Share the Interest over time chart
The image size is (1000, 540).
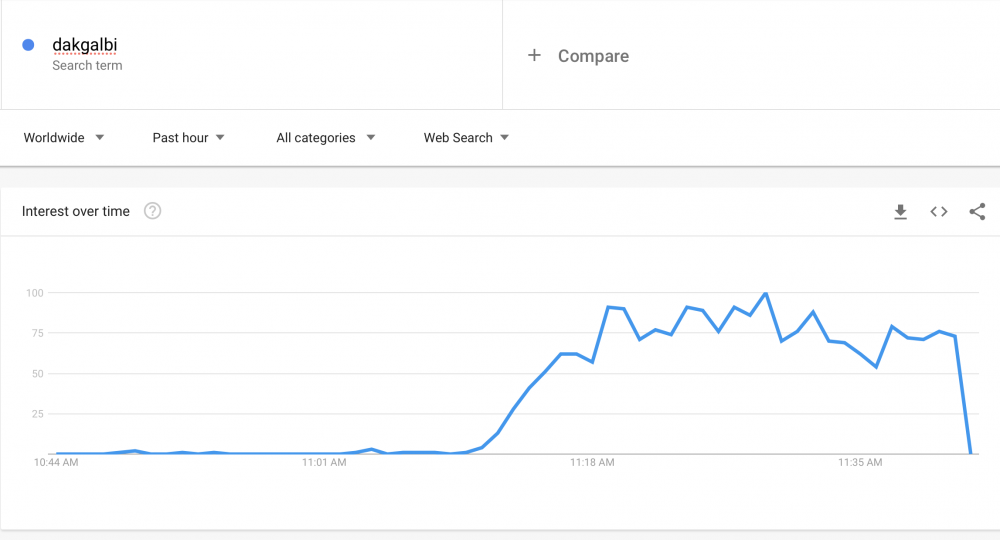977,212
